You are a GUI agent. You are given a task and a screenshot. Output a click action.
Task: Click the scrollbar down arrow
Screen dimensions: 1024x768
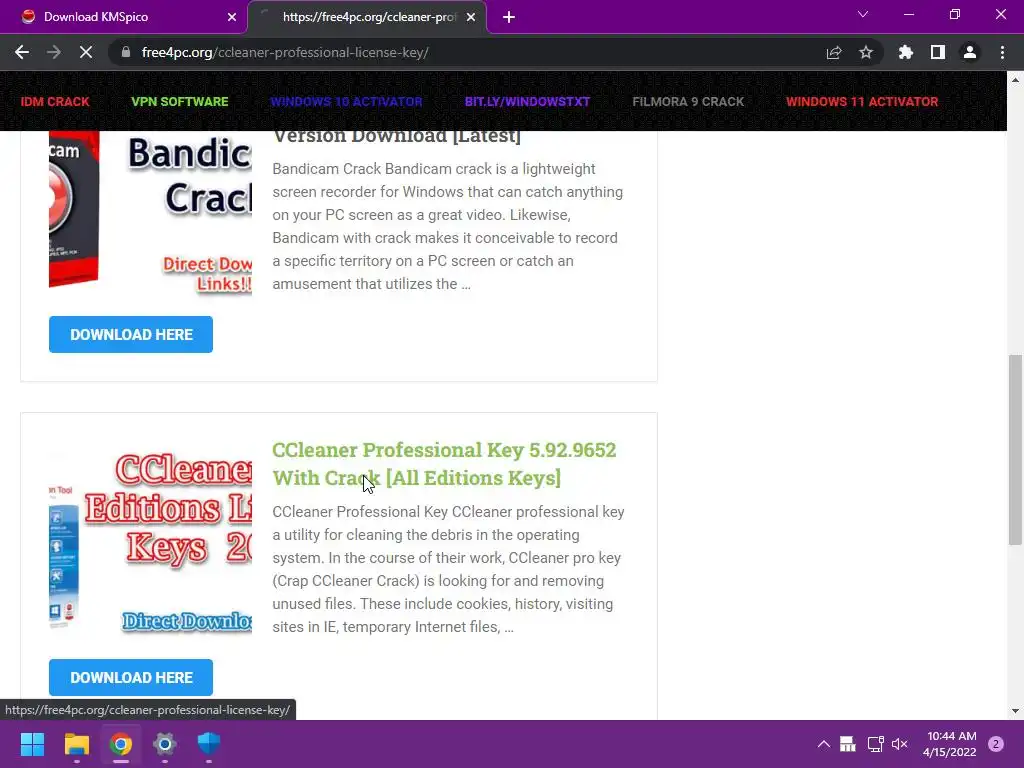(x=1015, y=711)
